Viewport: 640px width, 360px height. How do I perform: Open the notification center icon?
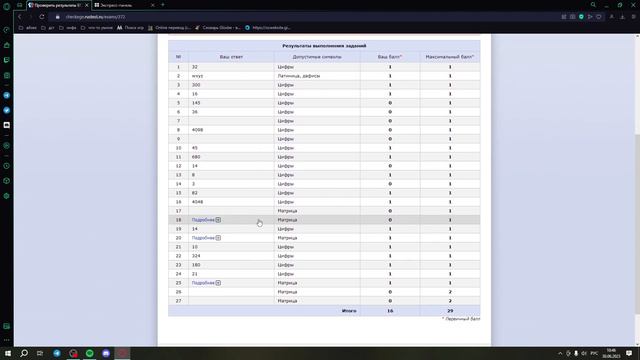[629, 353]
